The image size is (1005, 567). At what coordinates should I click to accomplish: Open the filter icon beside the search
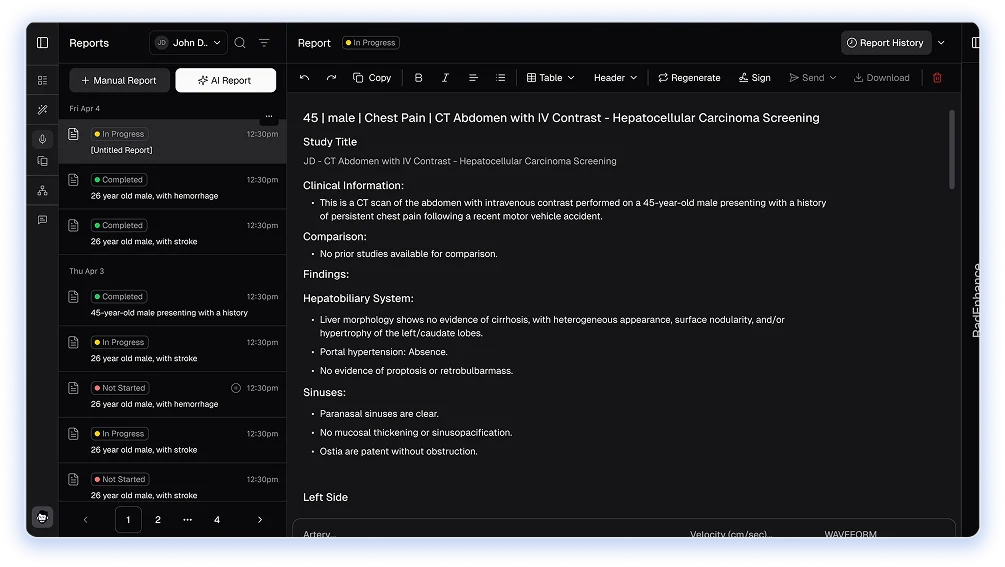click(x=264, y=43)
